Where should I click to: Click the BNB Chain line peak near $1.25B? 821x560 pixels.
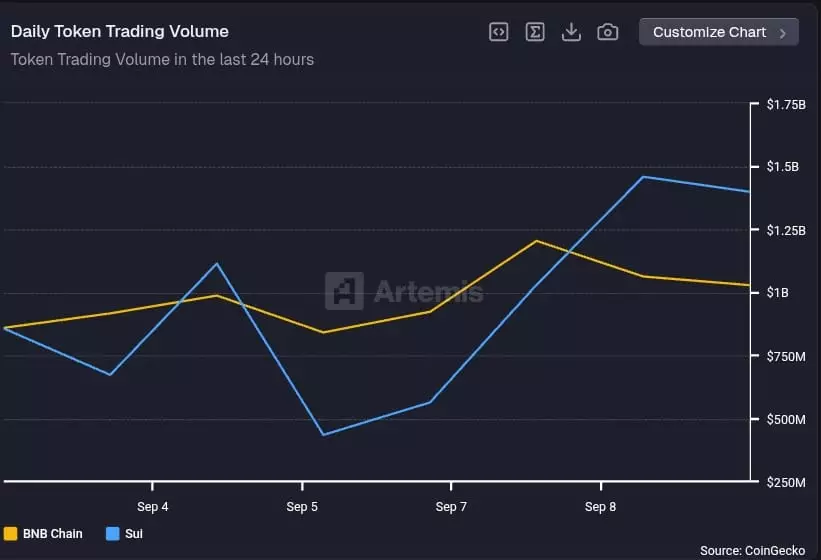536,241
